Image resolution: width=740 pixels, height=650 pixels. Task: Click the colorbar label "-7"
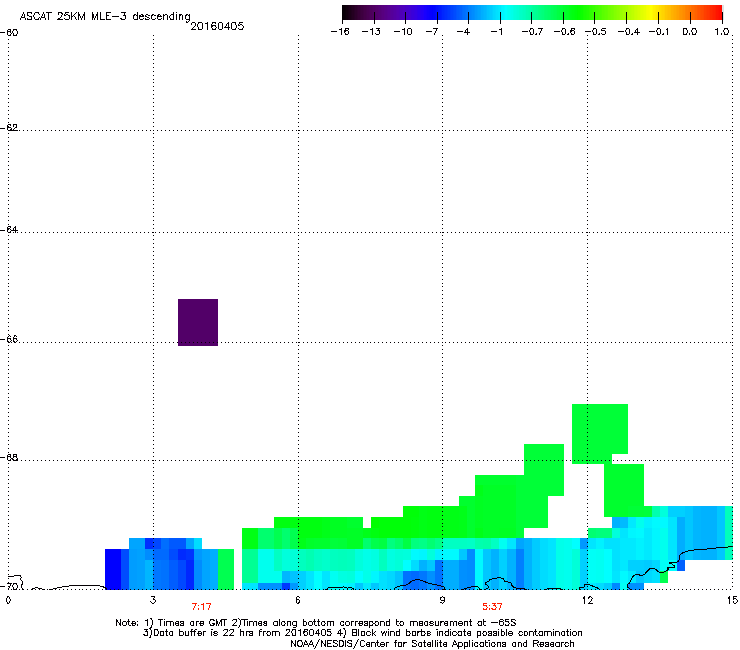pos(432,32)
